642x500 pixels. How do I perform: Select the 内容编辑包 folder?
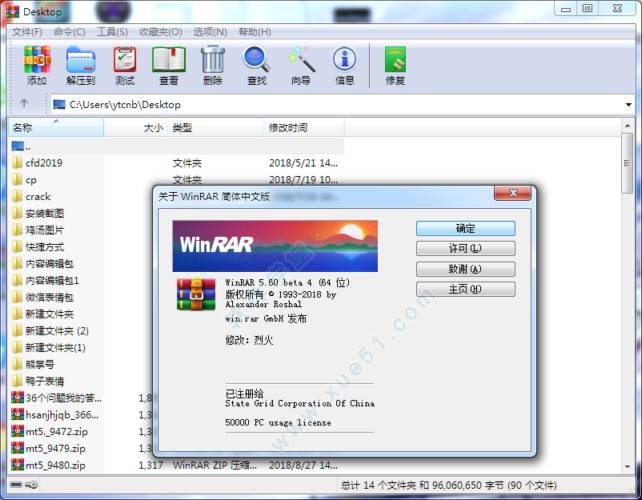[x=43, y=264]
